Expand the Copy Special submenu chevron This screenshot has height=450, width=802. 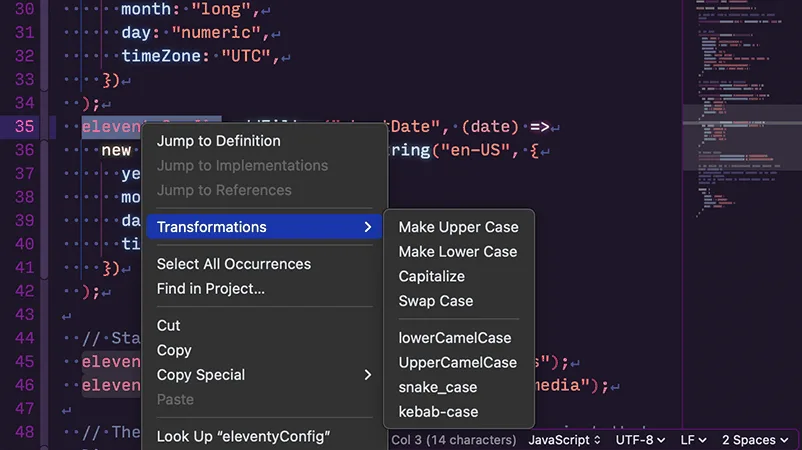click(368, 375)
